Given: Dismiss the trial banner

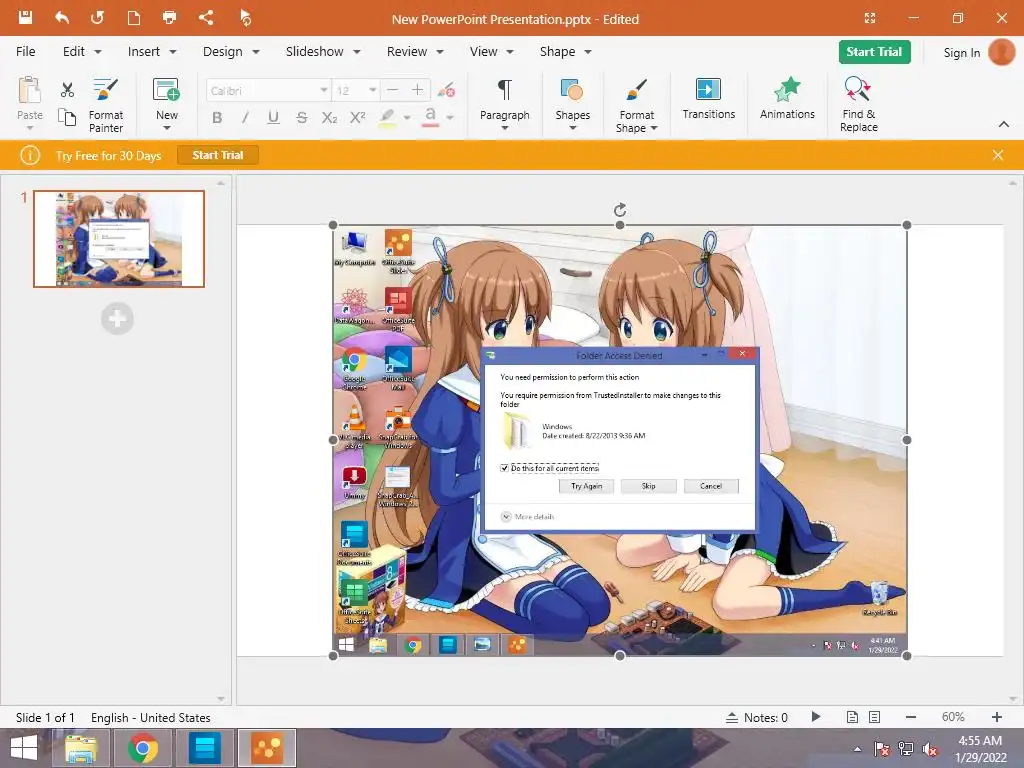Looking at the screenshot, I should click(x=997, y=155).
